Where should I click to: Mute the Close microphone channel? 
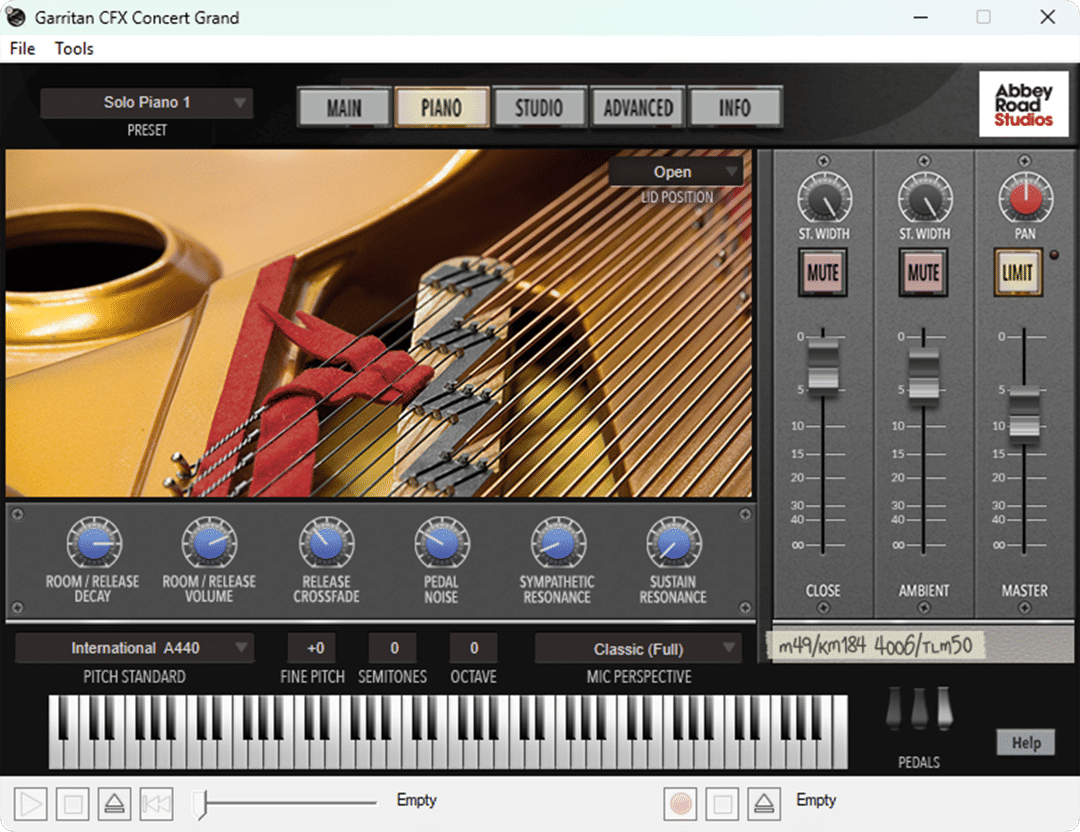pyautogui.click(x=823, y=273)
